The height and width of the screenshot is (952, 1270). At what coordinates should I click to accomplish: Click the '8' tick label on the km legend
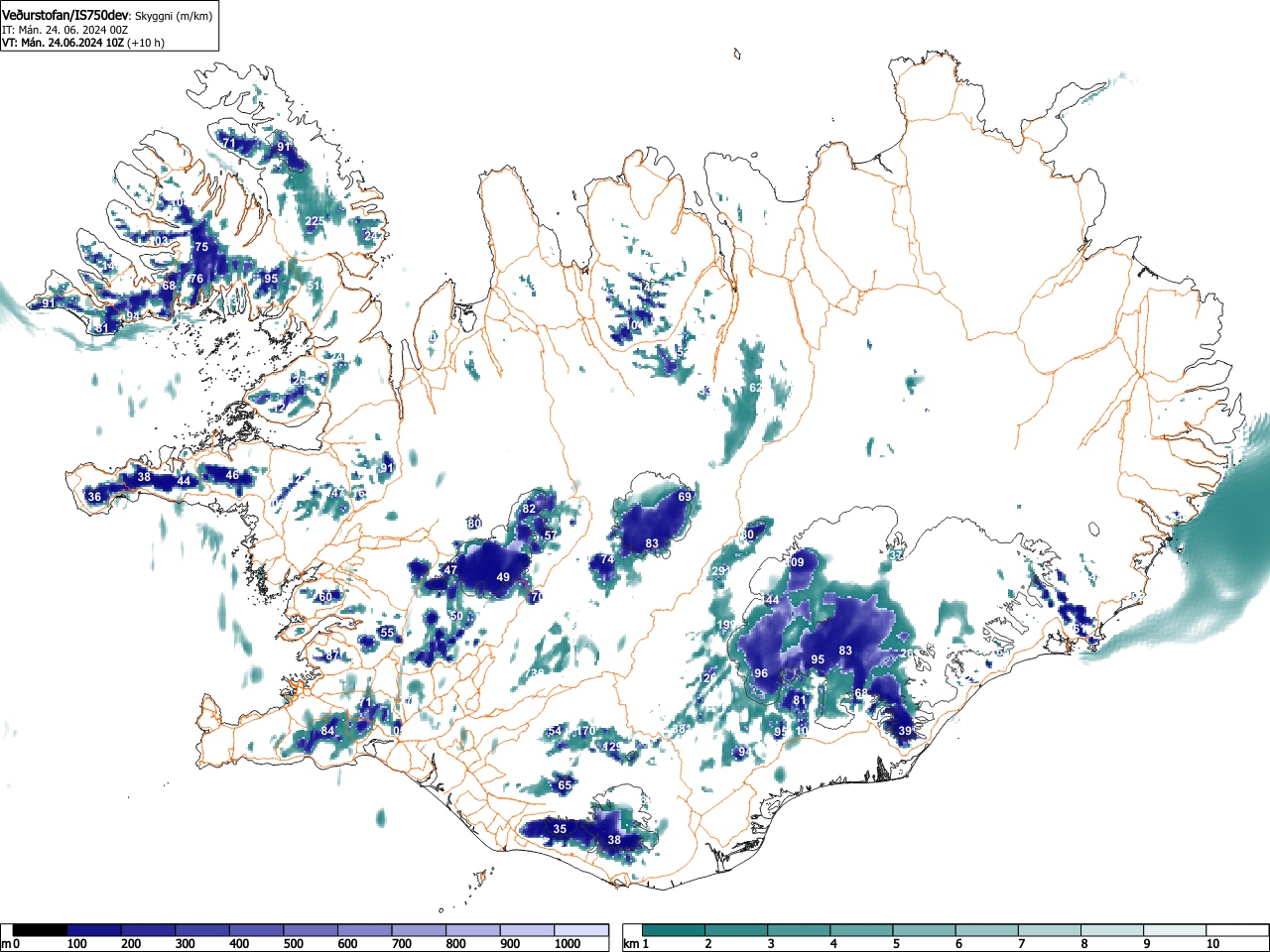(x=1084, y=944)
